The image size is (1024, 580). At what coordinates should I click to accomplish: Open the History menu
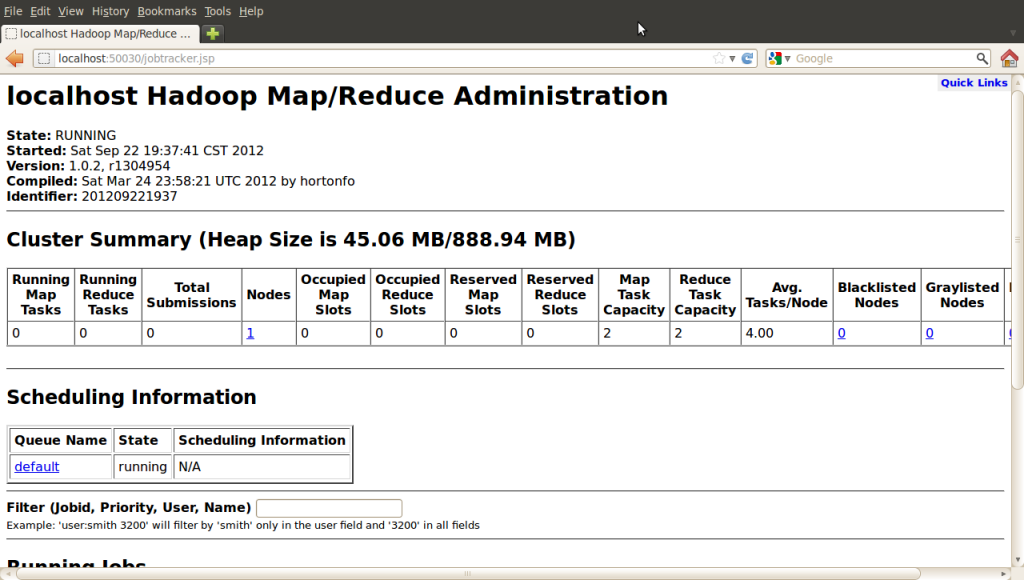tap(110, 11)
